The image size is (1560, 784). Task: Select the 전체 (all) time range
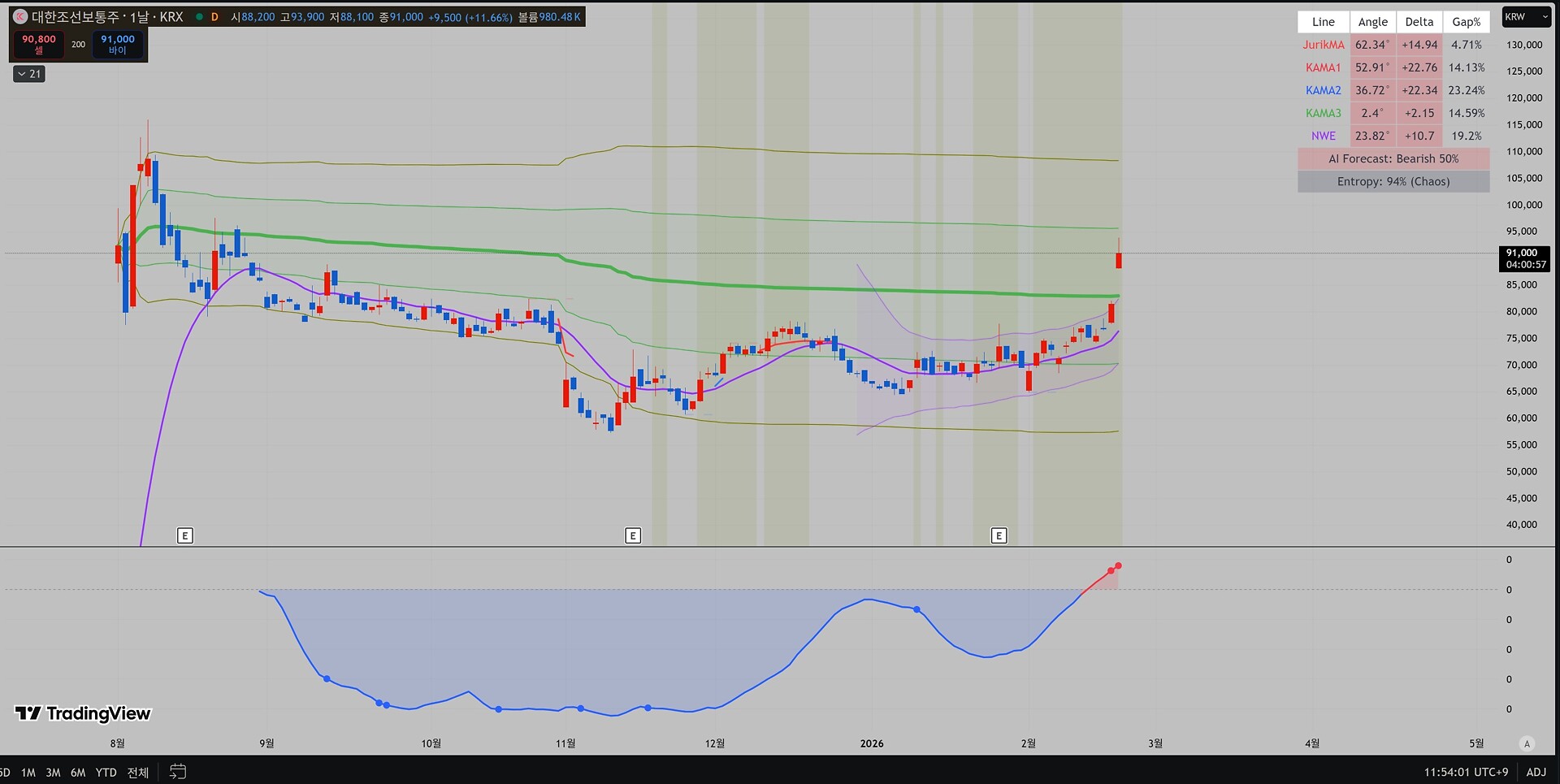pyautogui.click(x=138, y=772)
